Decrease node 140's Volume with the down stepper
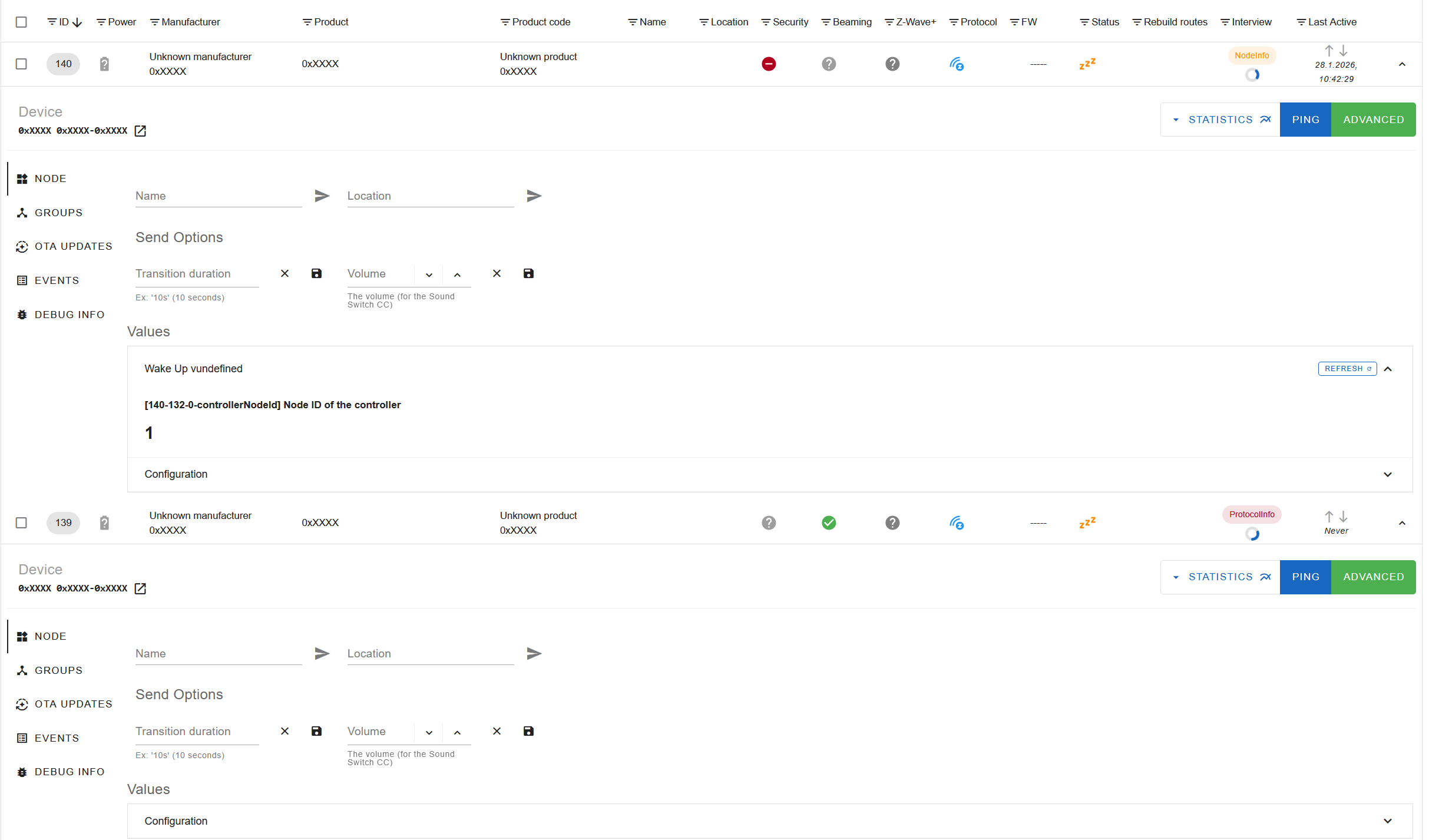Viewport: 1429px width, 840px height. click(429, 275)
